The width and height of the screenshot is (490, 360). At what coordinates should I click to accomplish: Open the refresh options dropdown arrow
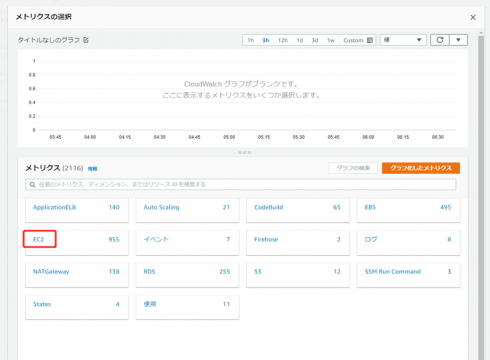point(458,40)
